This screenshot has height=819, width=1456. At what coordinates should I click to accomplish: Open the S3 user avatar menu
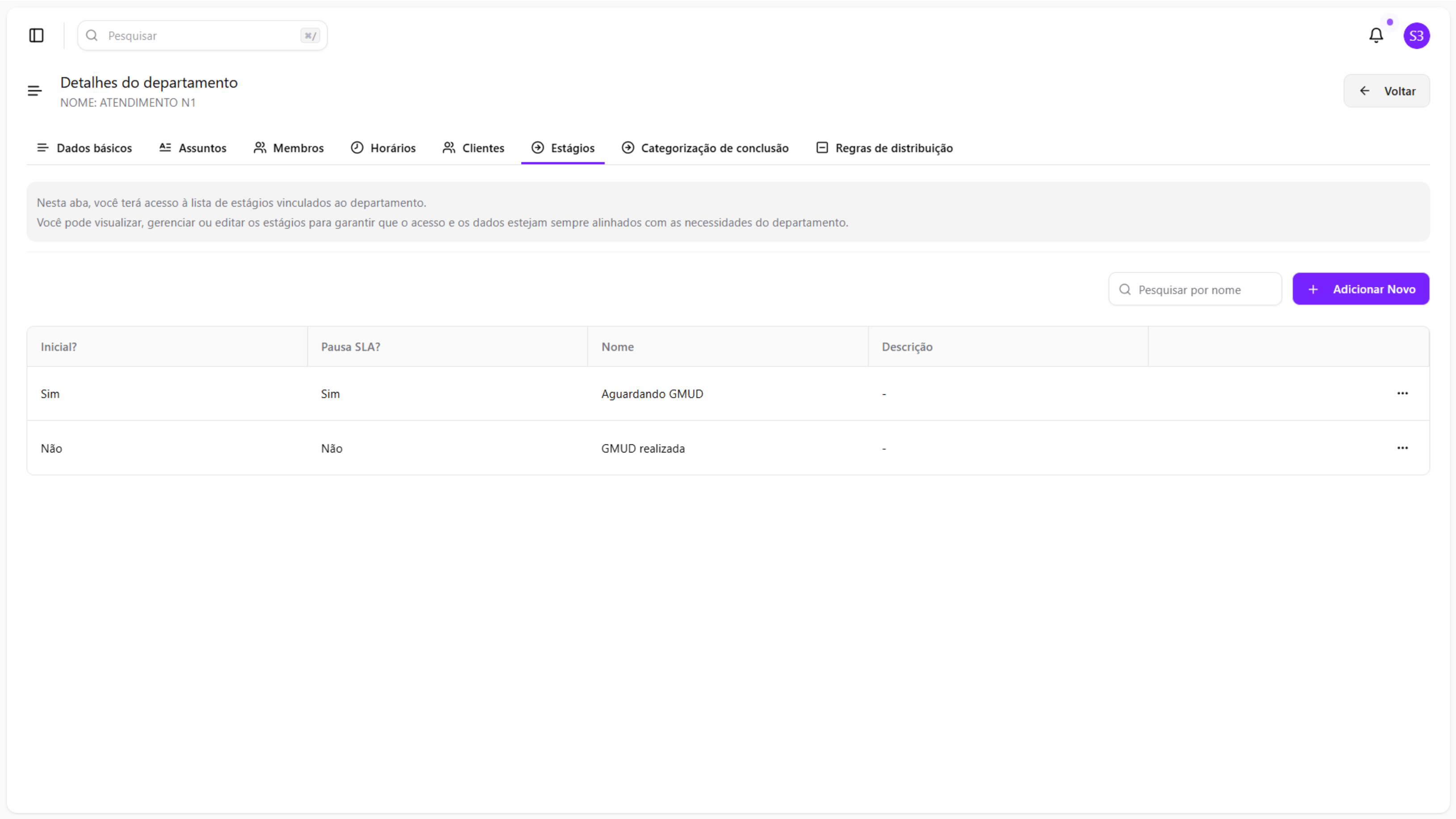point(1416,36)
